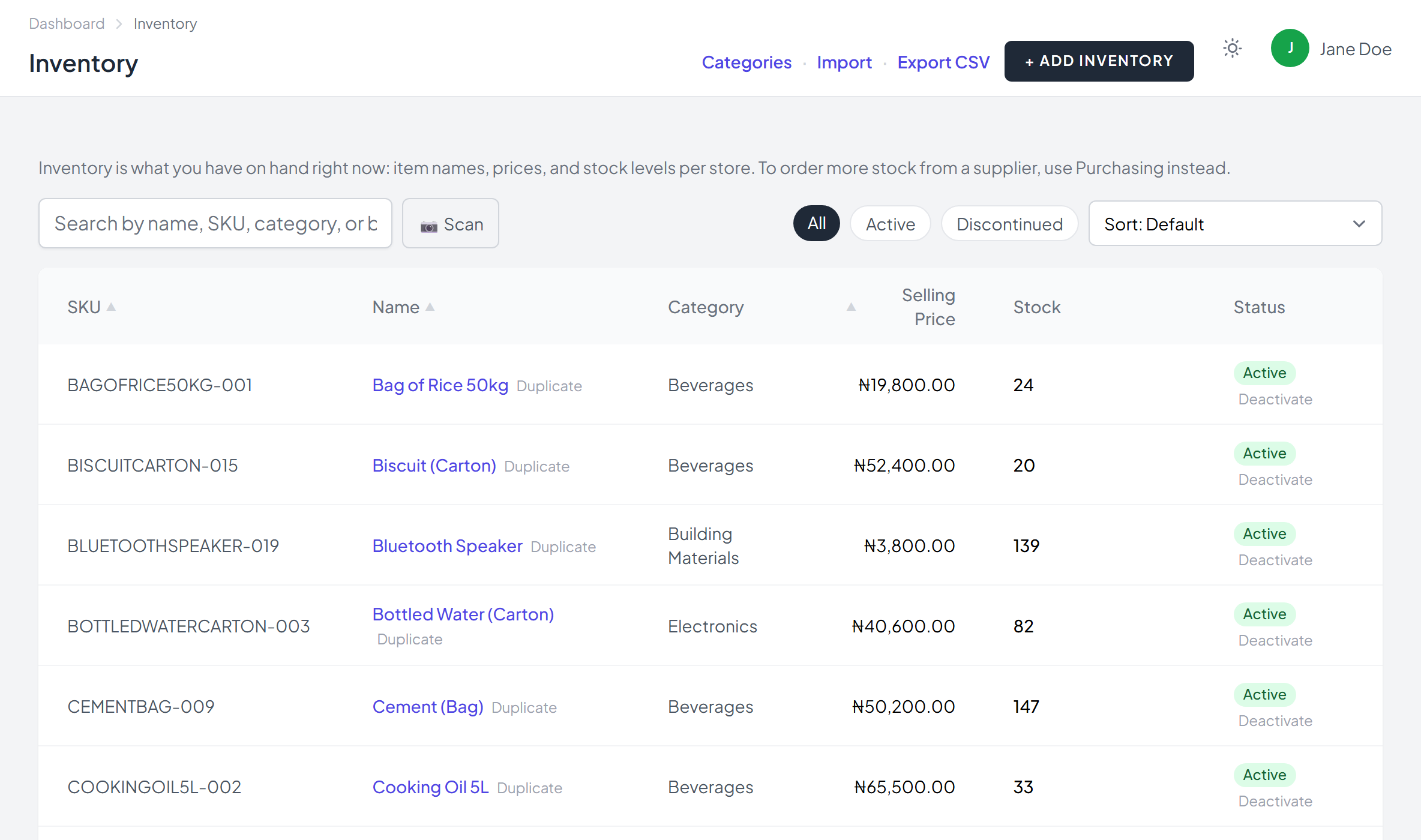Filter by Discontinued items
Viewport: 1421px width, 840px height.
pos(1009,223)
